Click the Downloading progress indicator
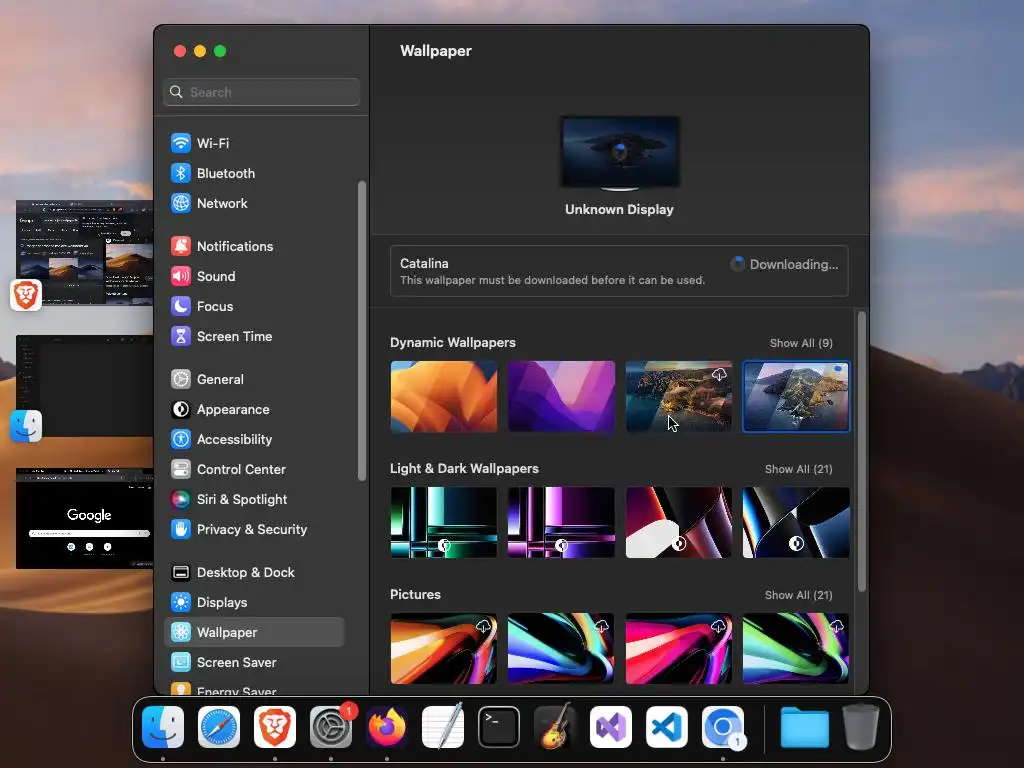The height and width of the screenshot is (768, 1024). (737, 264)
